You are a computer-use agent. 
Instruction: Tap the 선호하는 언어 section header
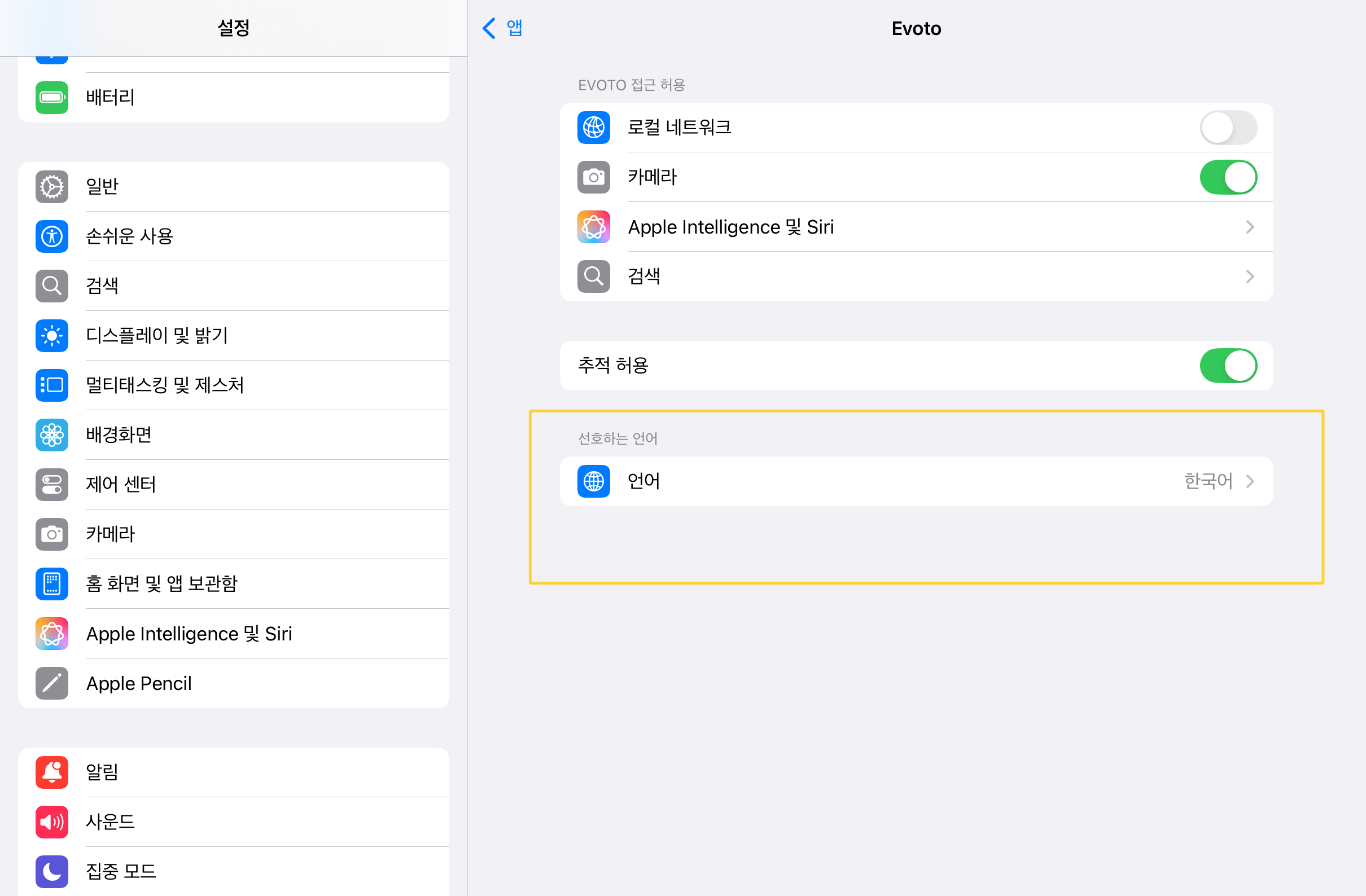coord(618,439)
